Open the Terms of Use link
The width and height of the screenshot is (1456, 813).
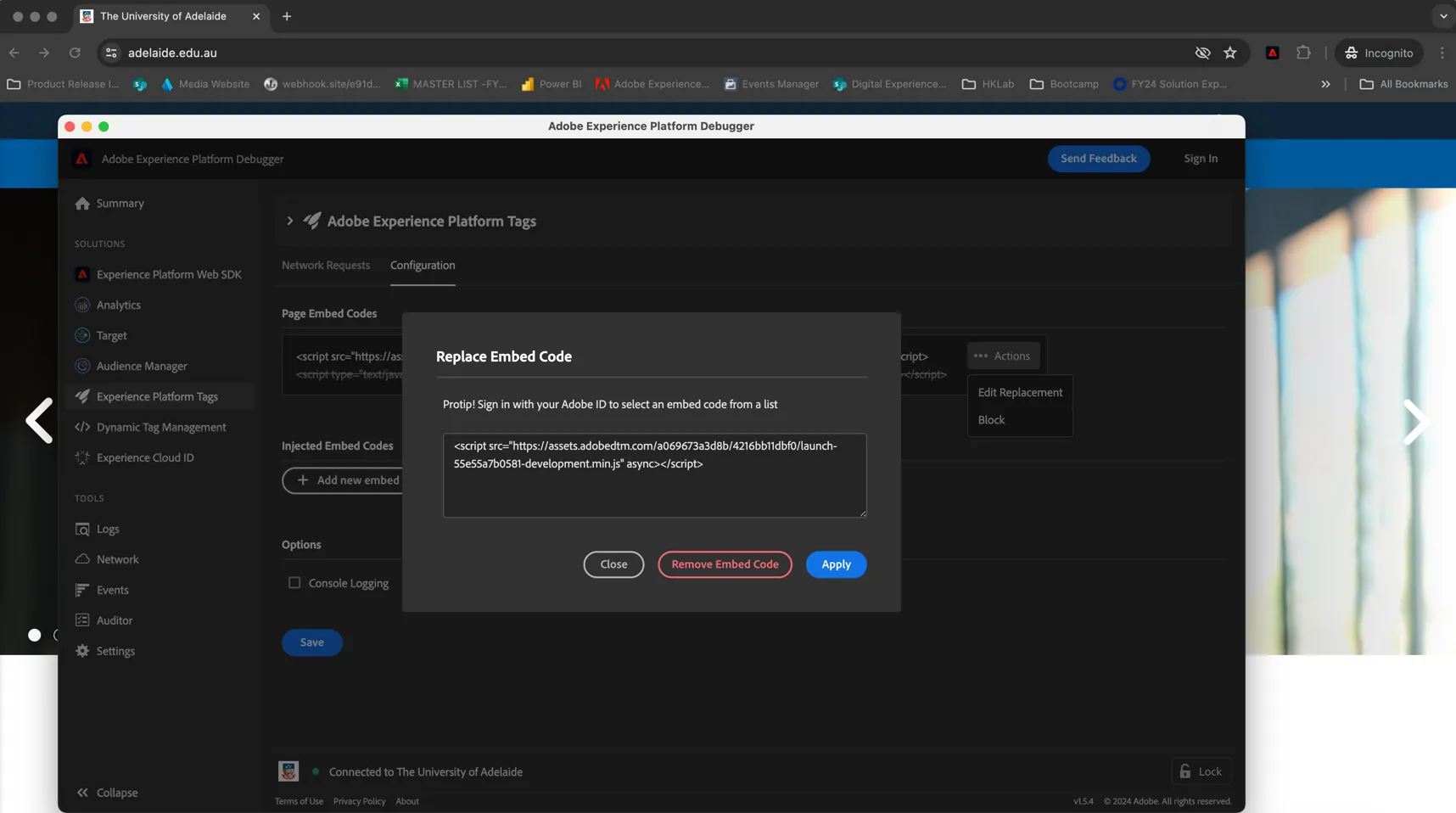pyautogui.click(x=299, y=801)
